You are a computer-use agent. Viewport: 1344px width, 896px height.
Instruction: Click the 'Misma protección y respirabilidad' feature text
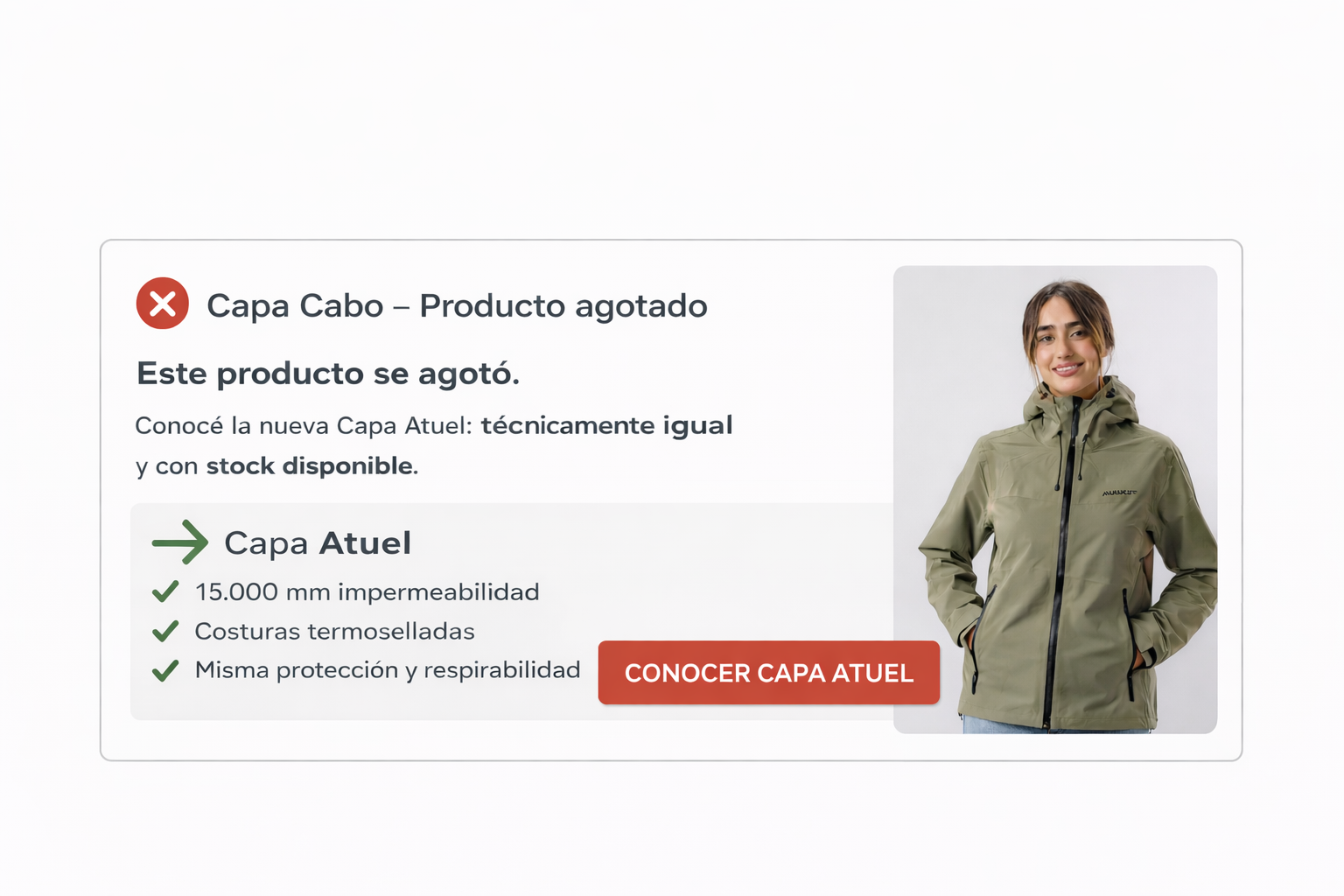tap(388, 670)
